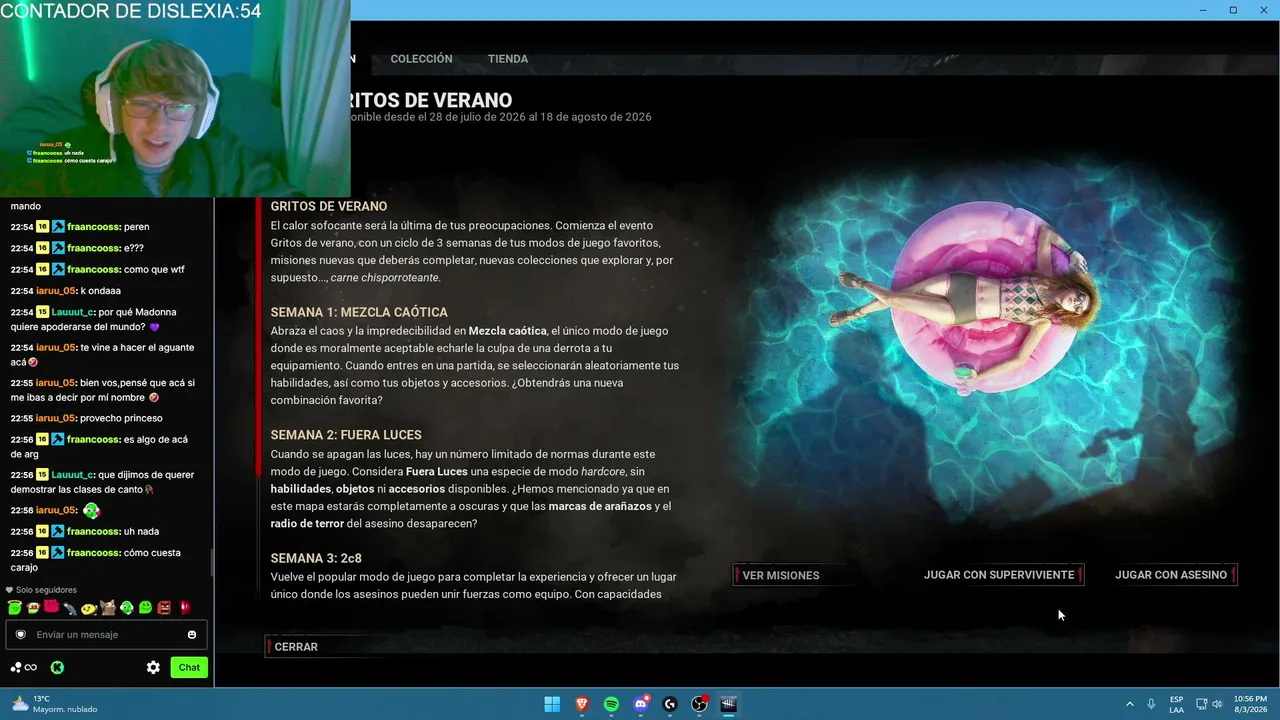Open the Windows Start menu

tap(552, 704)
